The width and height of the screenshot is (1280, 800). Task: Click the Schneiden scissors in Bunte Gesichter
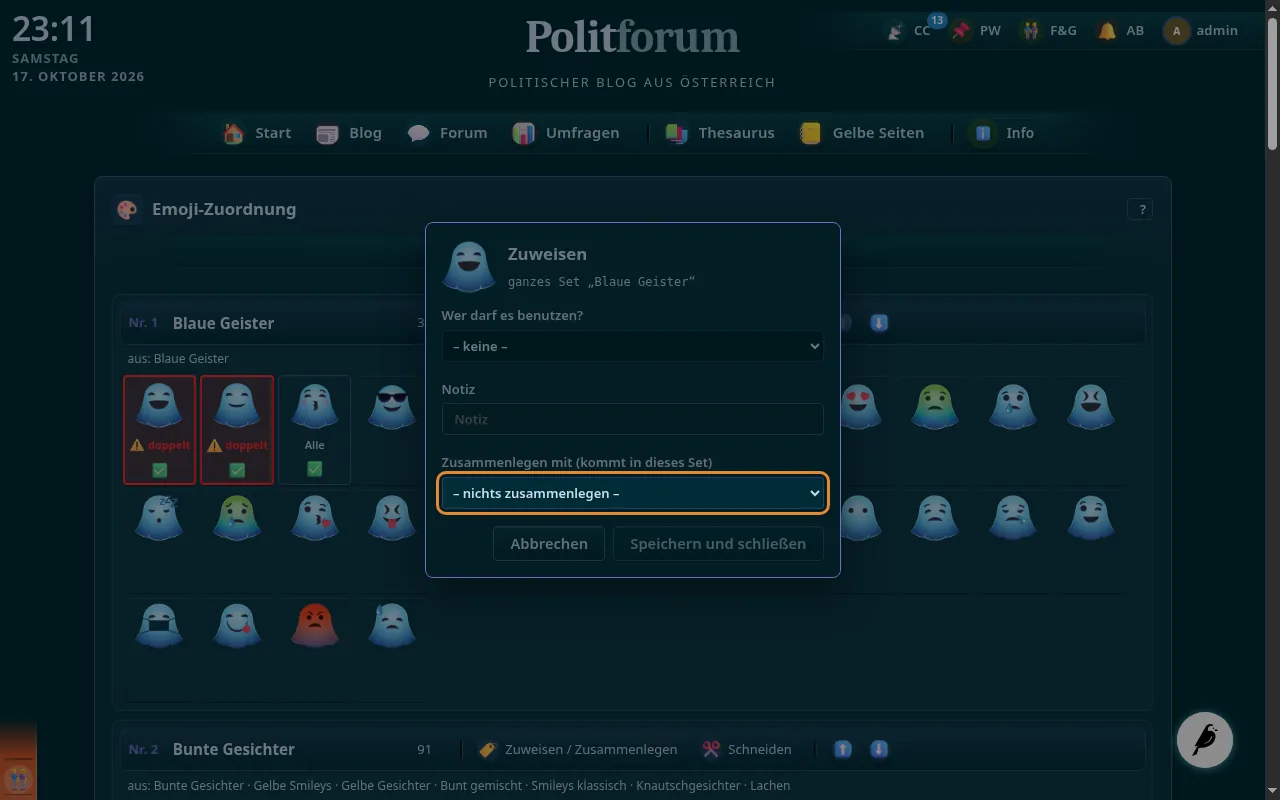pyautogui.click(x=746, y=749)
